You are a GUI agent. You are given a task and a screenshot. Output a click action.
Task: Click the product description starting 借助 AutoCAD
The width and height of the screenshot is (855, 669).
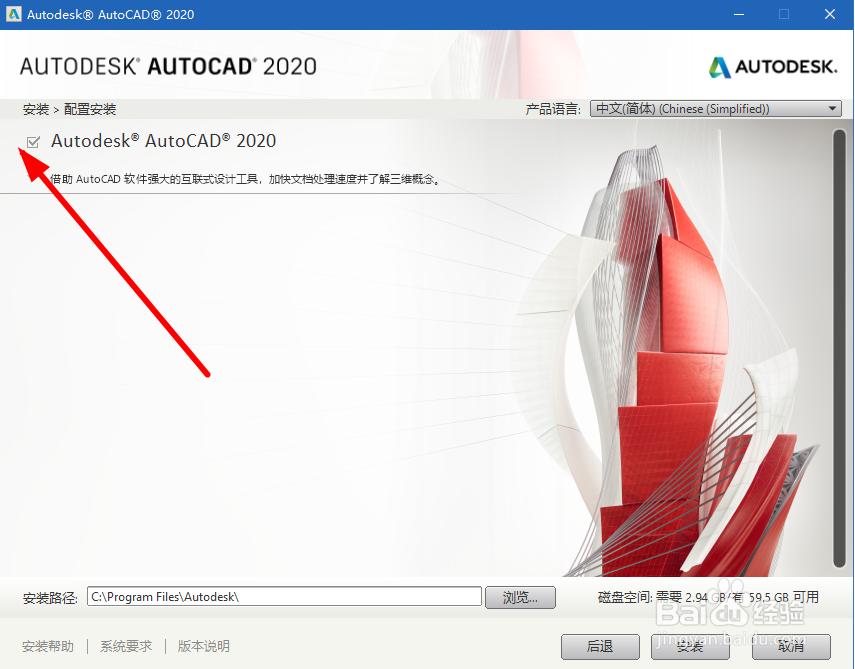[245, 179]
